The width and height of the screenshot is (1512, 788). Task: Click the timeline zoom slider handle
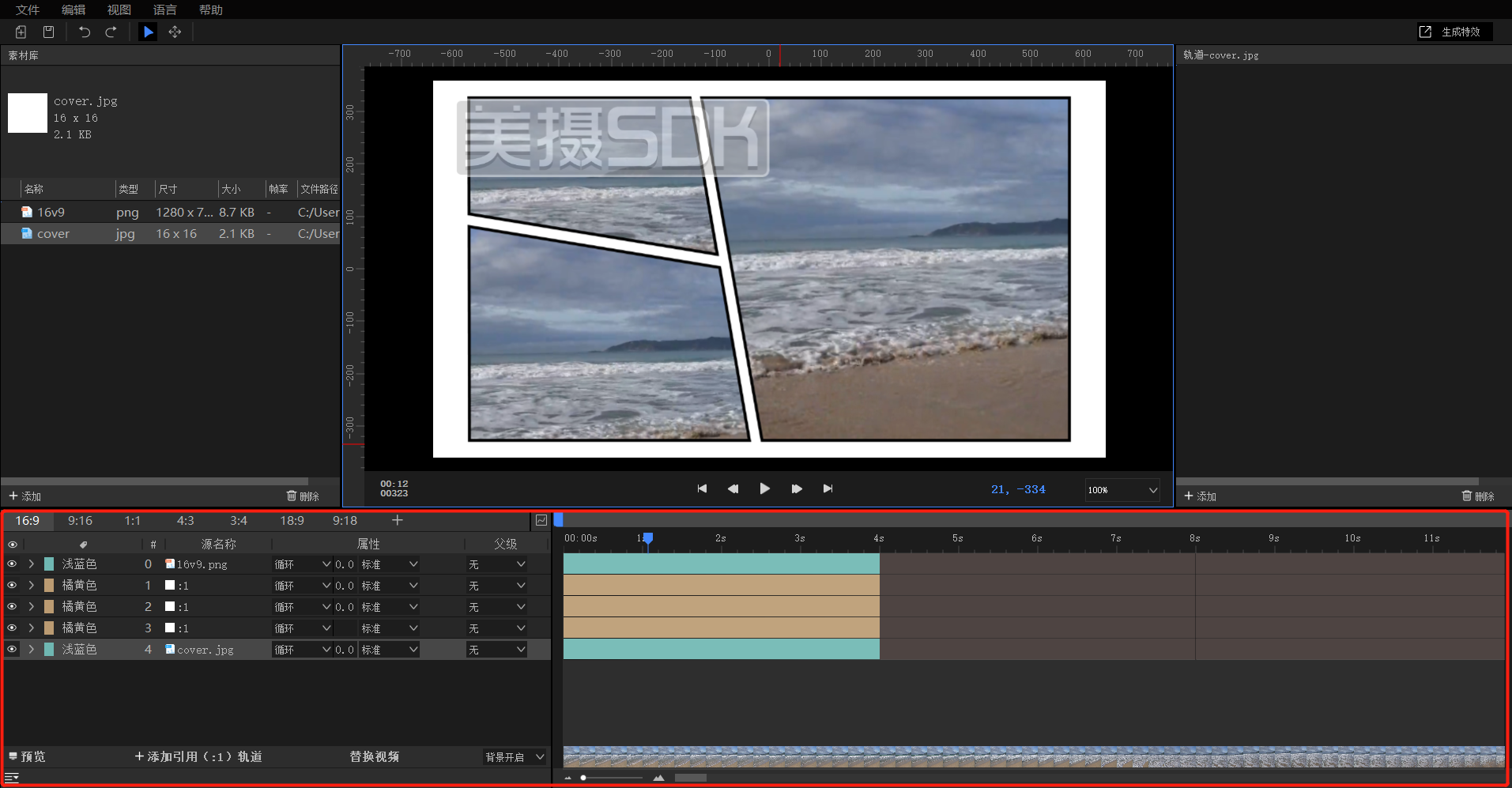[x=583, y=778]
